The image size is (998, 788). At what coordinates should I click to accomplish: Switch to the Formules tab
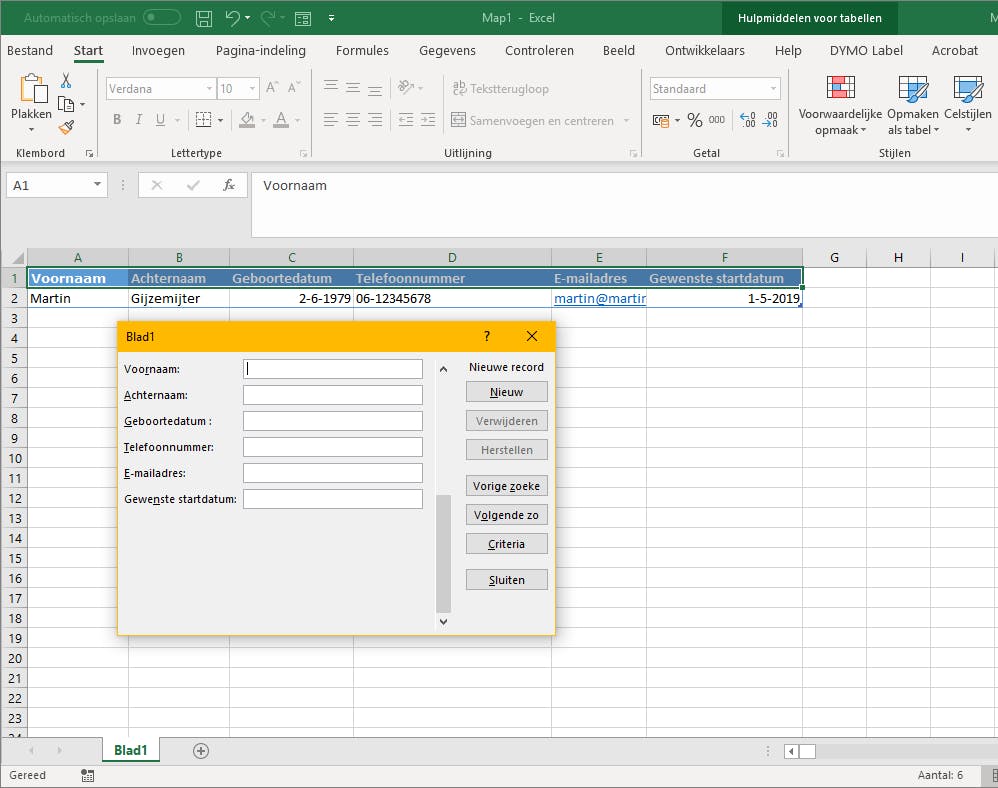tap(362, 51)
